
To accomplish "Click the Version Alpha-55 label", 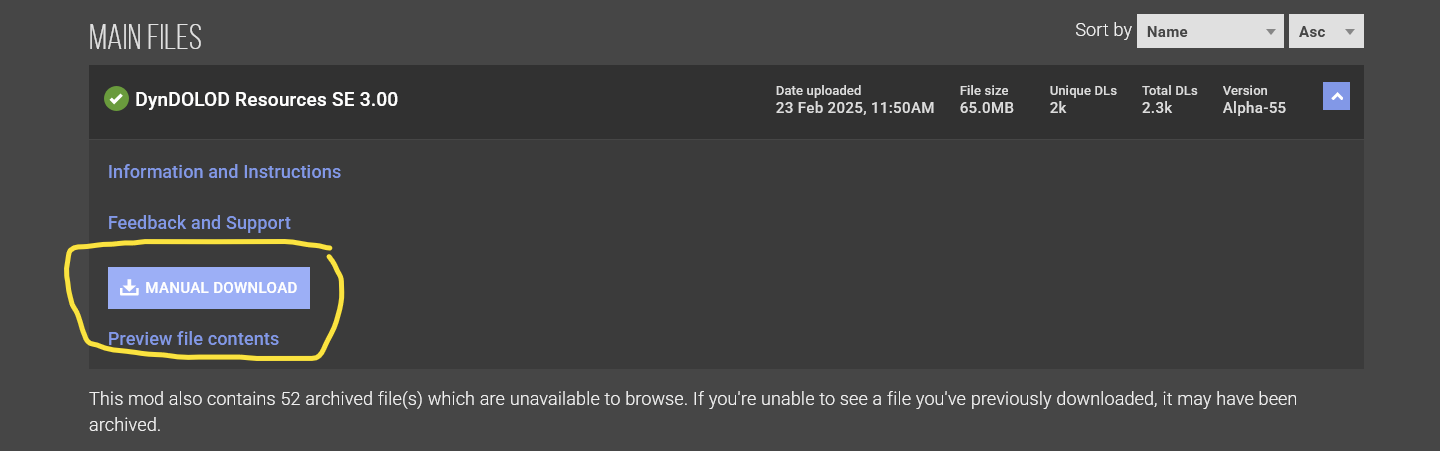I will pos(1254,108).
